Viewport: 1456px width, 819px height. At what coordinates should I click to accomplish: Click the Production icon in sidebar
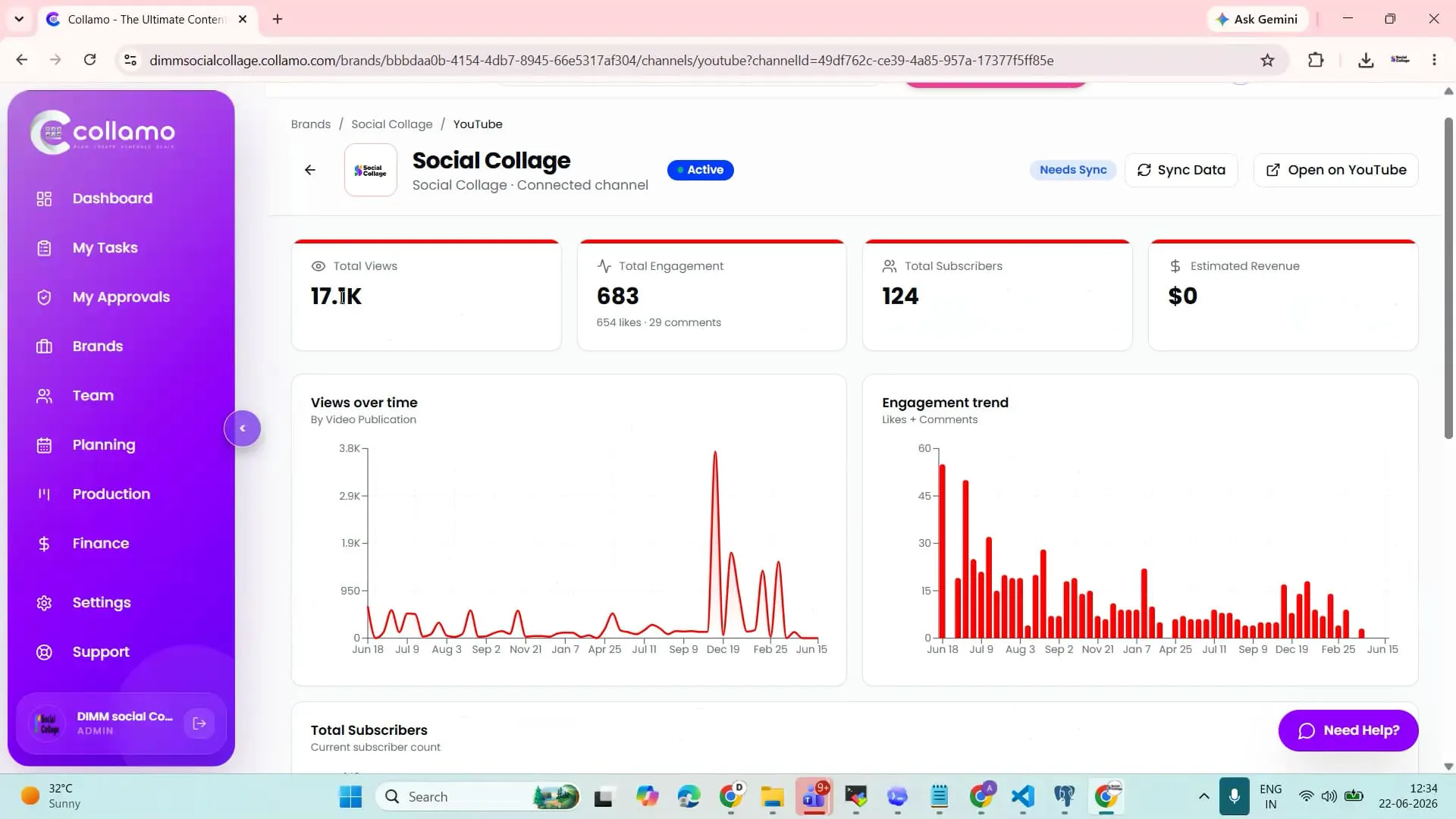(x=44, y=494)
